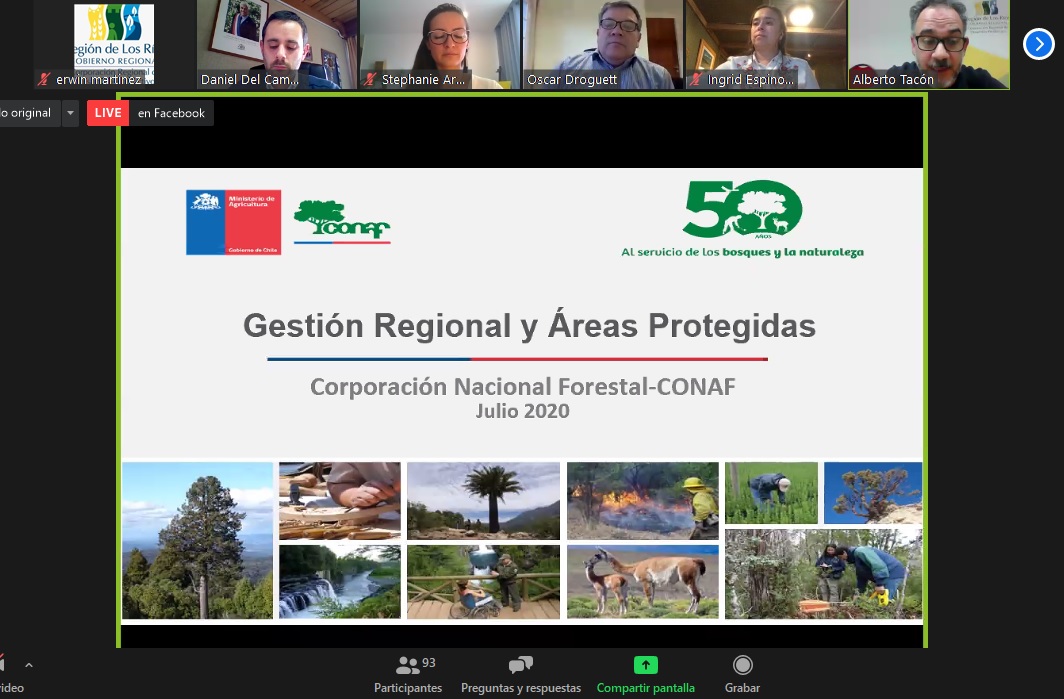The height and width of the screenshot is (699, 1064).
Task: Click 'Al servicio de los bosques' slogan
Action: [742, 252]
